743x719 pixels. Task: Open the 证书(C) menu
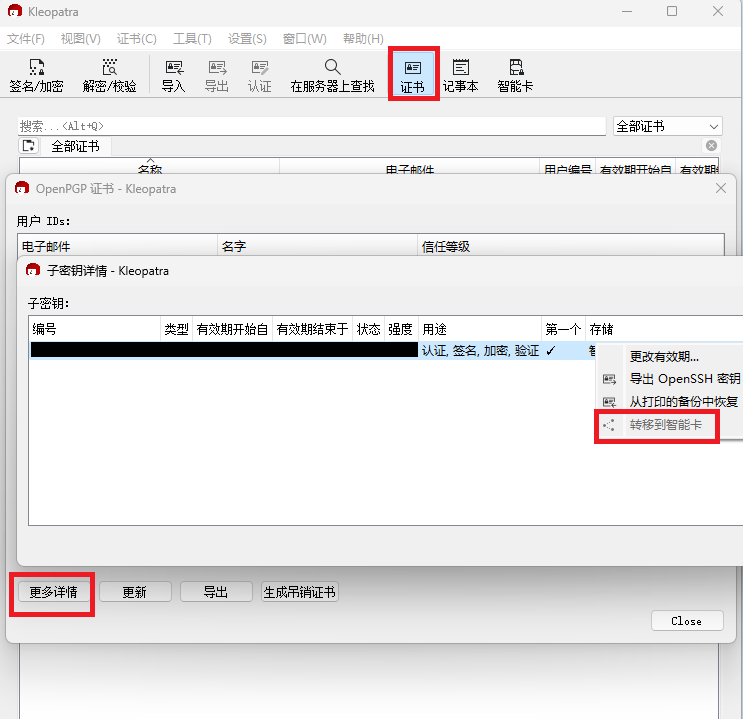click(x=136, y=38)
